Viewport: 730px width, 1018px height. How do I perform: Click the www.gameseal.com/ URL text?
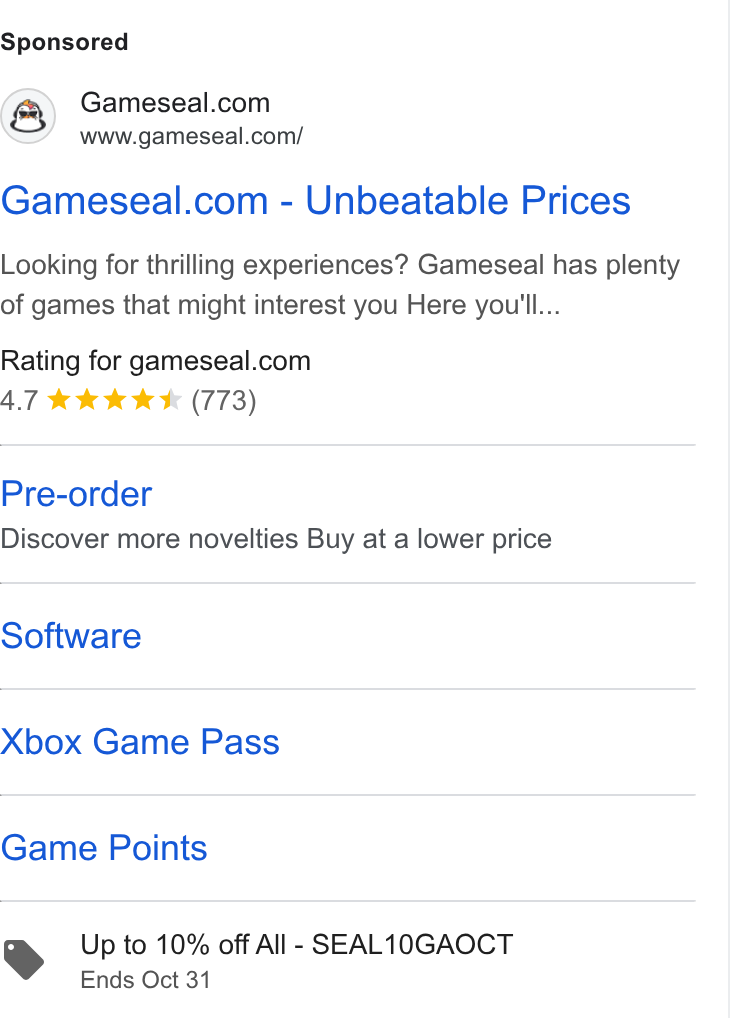click(192, 136)
